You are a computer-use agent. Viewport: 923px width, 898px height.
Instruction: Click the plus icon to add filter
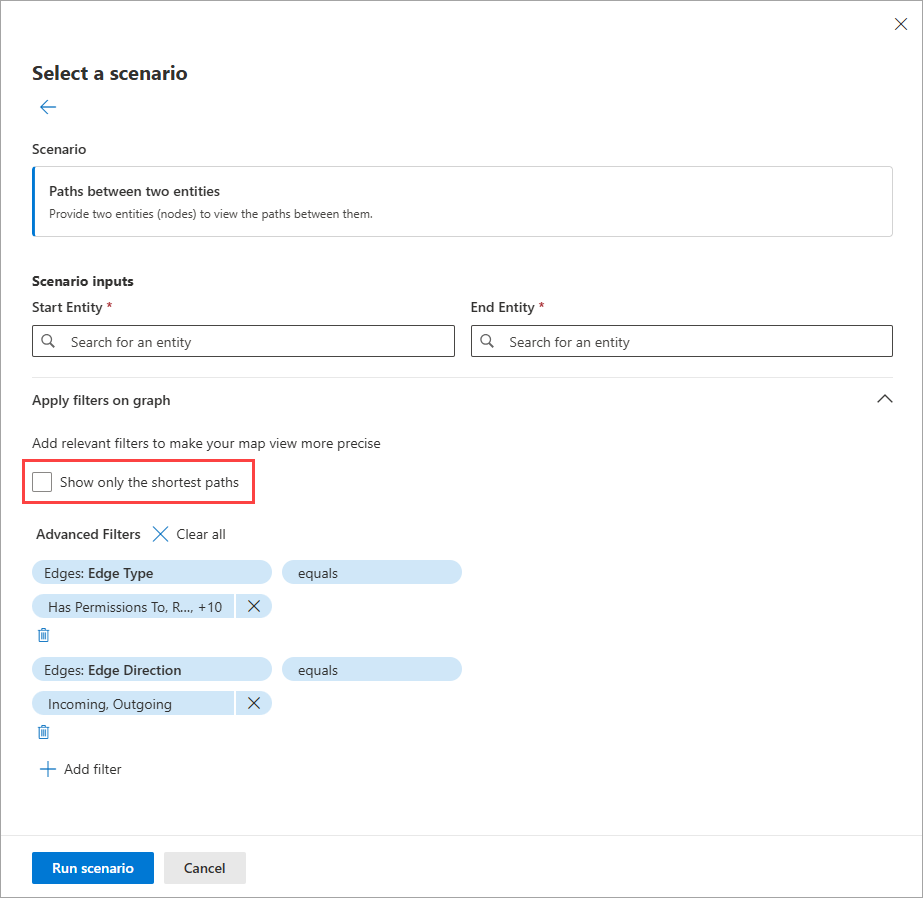tap(47, 769)
